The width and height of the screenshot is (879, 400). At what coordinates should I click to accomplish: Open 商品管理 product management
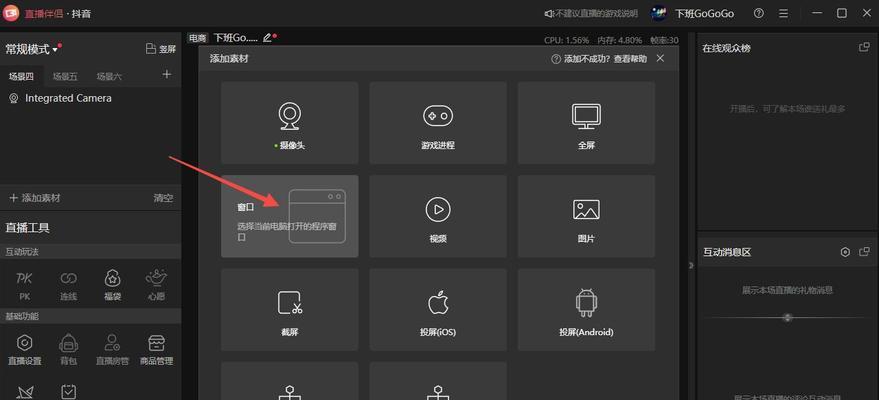pyautogui.click(x=156, y=350)
